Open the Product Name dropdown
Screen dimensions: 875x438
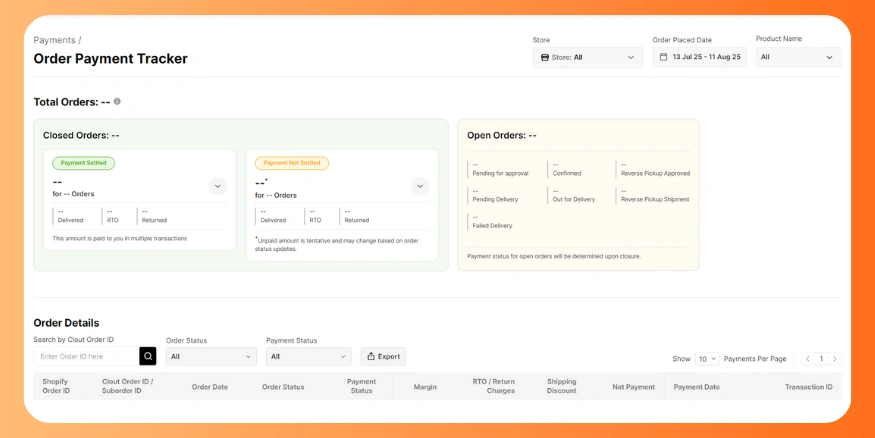pos(799,57)
